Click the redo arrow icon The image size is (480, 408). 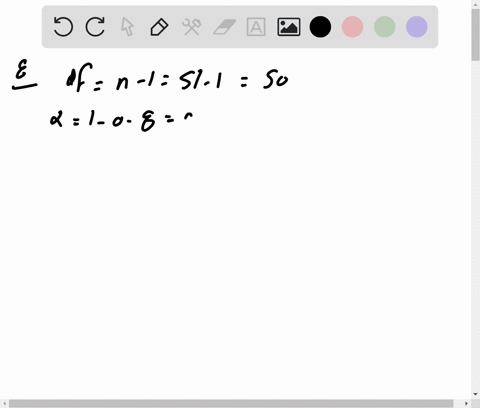95,27
